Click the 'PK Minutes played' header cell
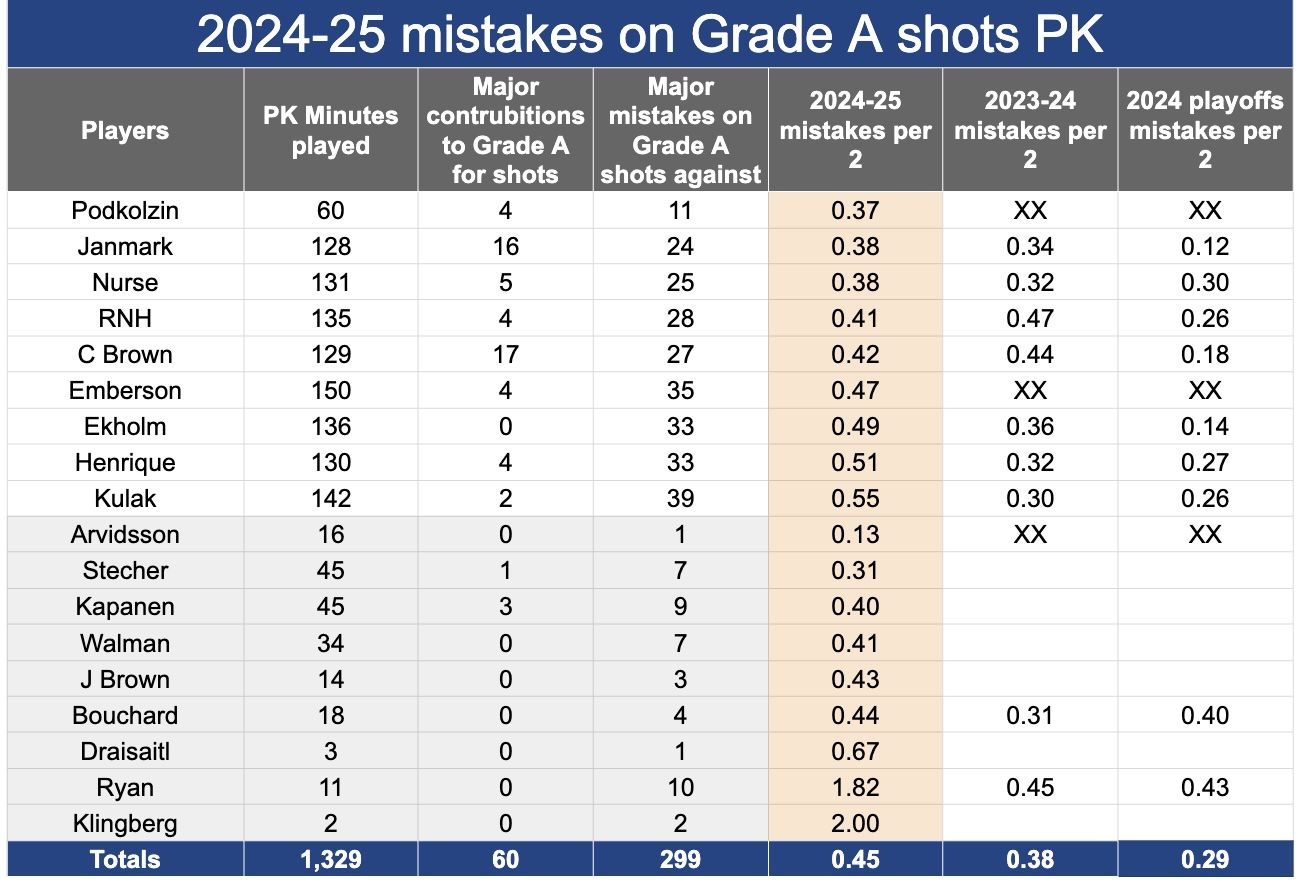 pos(330,130)
